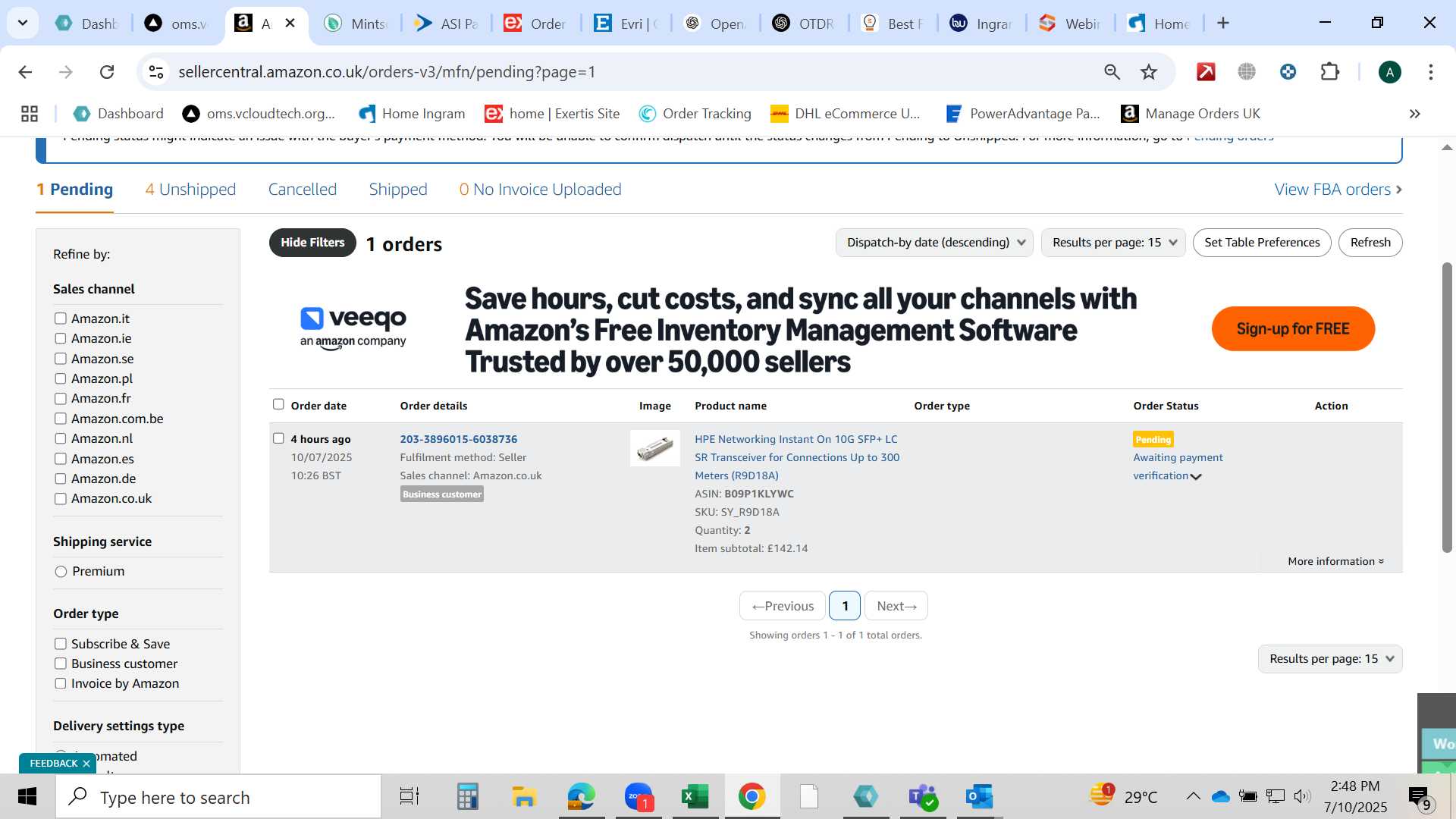The width and height of the screenshot is (1456, 819).
Task: Switch to the oms.v browser tab
Action: point(177,24)
